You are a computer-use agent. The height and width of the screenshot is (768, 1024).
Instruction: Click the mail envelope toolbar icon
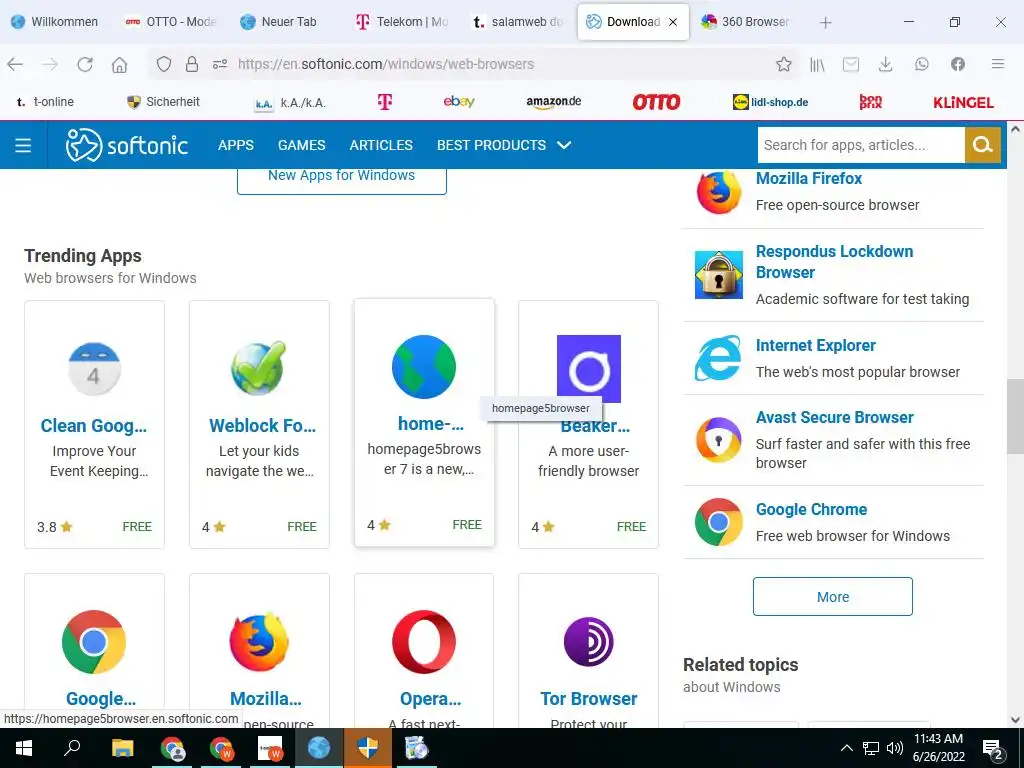point(851,64)
